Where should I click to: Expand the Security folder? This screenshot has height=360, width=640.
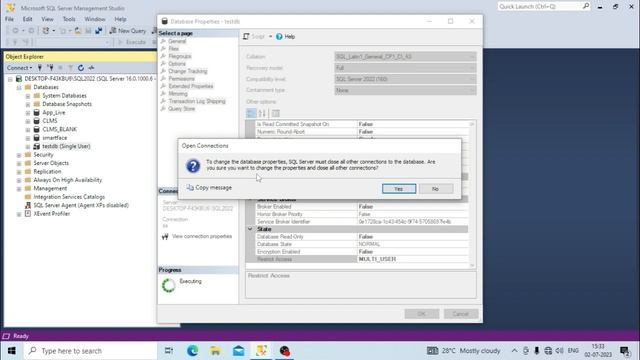click(19, 155)
